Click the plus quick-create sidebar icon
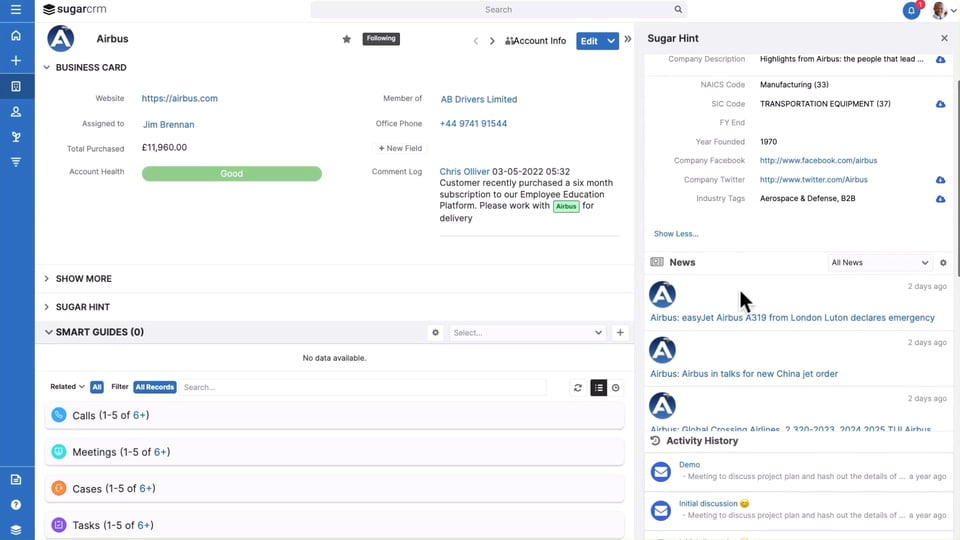Screen dimensions: 960x540 pyautogui.click(x=16, y=61)
